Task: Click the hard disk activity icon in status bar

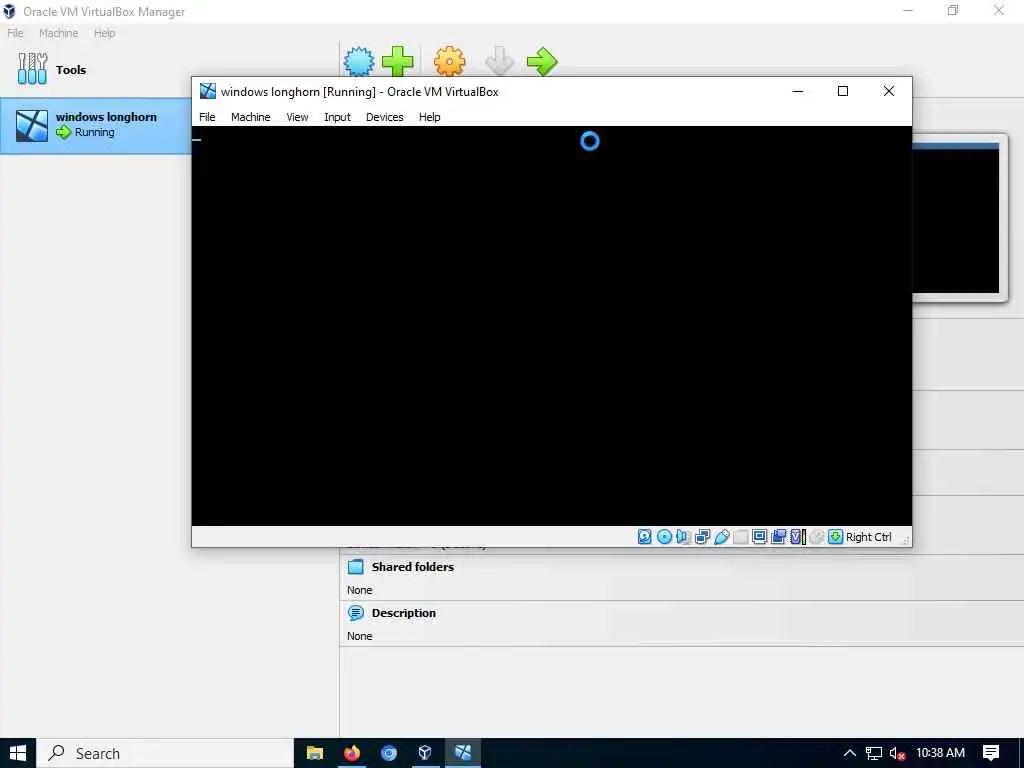Action: click(x=645, y=537)
